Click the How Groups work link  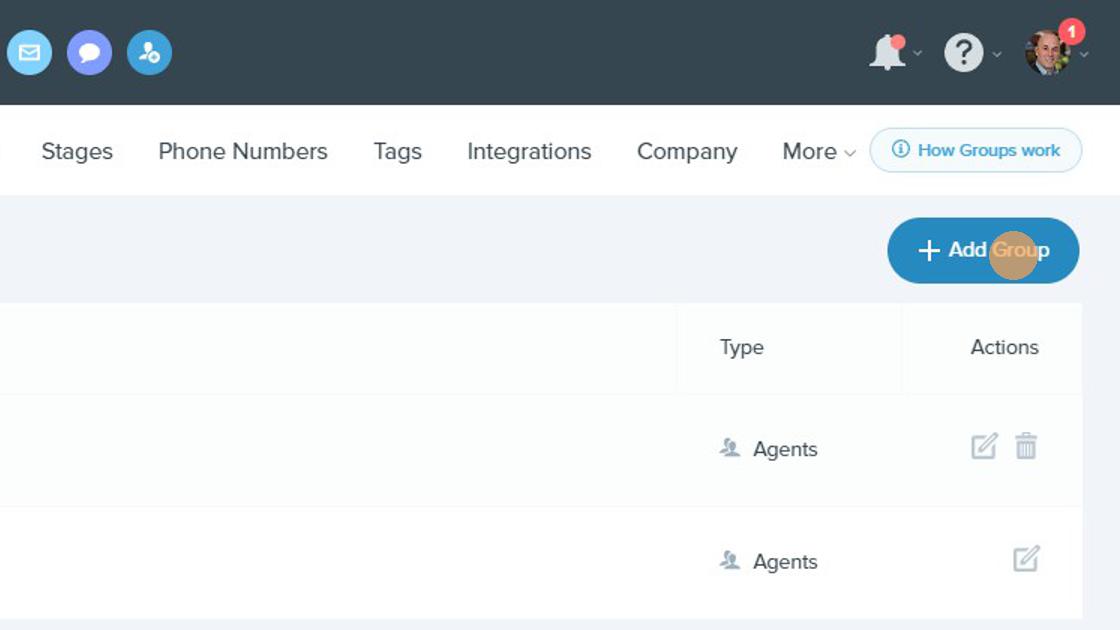click(976, 150)
